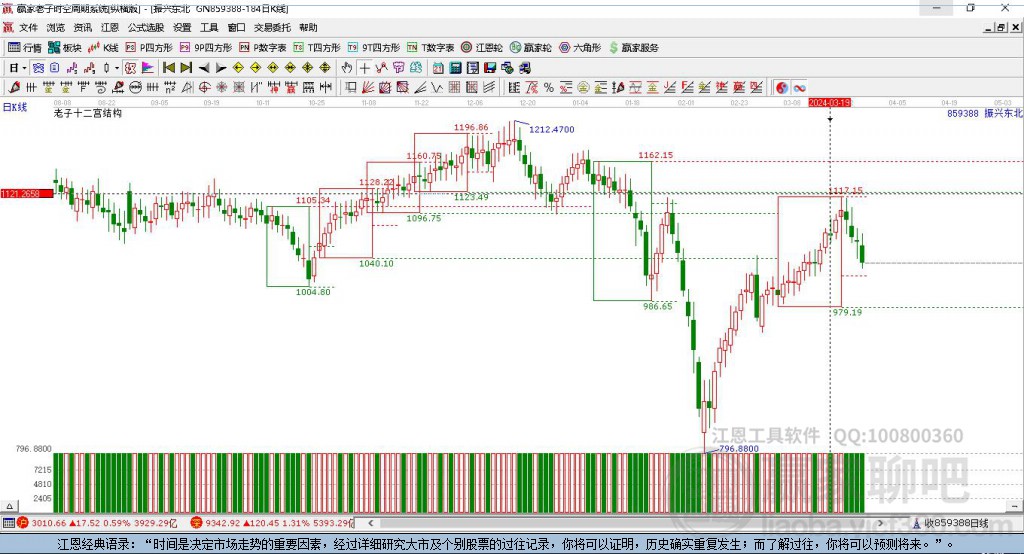Image resolution: width=1024 pixels, height=554 pixels.
Task: Click the 859388 振兴东北 stock label
Action: tap(985, 113)
